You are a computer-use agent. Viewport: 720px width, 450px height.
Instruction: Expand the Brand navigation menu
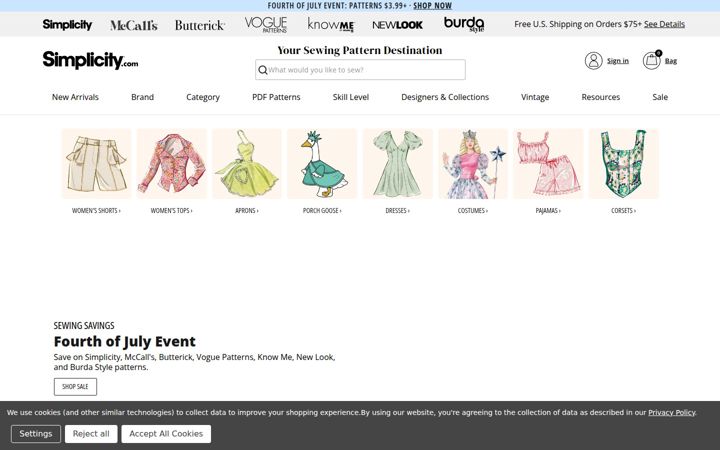(x=142, y=97)
